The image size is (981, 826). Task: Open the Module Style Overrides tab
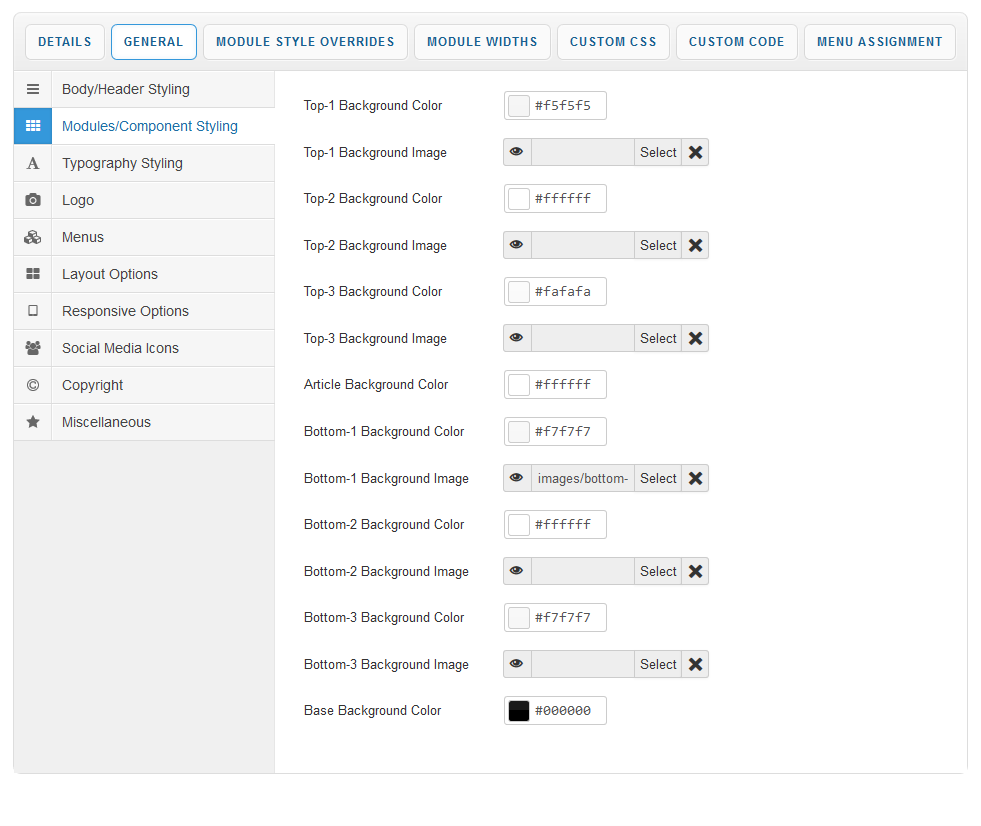coord(305,42)
